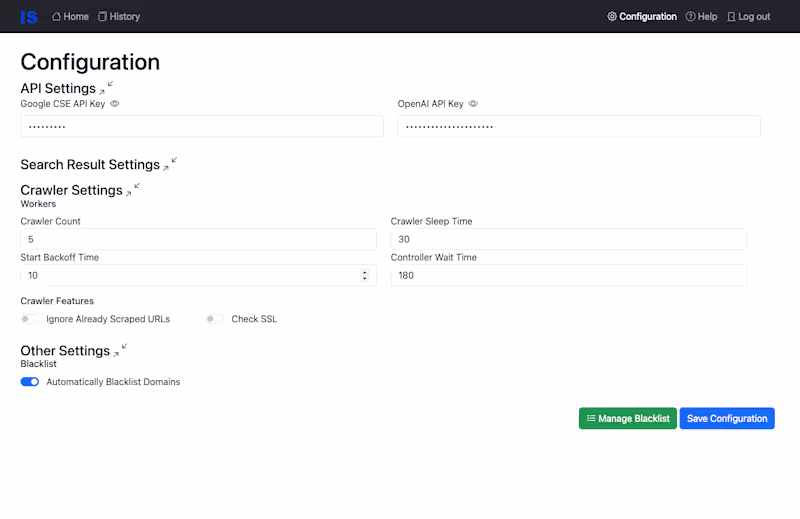This screenshot has width=800, height=519.
Task: Turn on the Check SSL switch
Action: pos(215,320)
